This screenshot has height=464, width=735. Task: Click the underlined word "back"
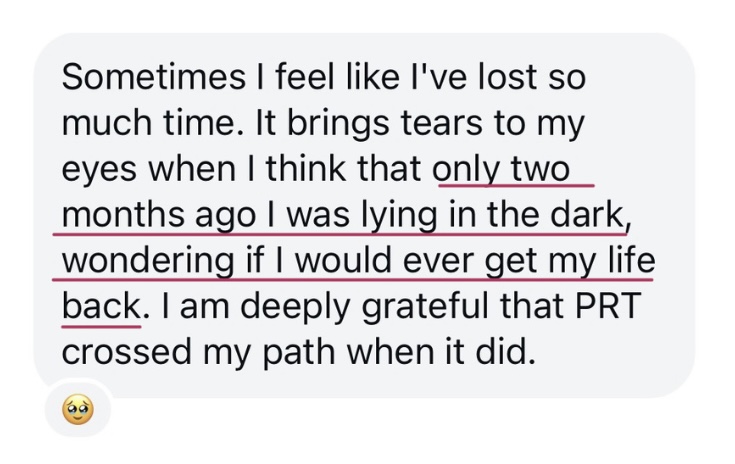point(100,307)
